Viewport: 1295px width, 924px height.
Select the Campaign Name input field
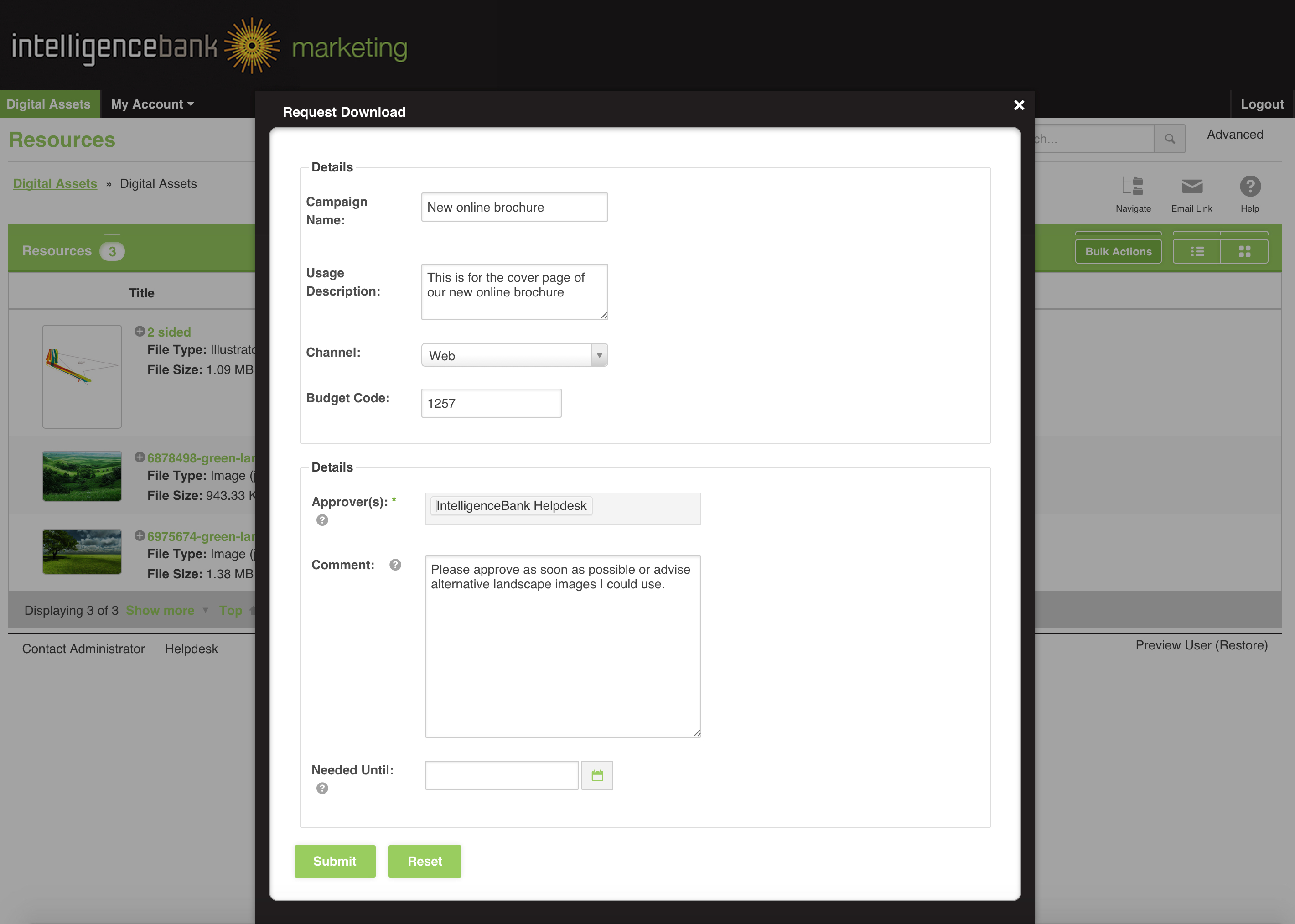point(514,207)
